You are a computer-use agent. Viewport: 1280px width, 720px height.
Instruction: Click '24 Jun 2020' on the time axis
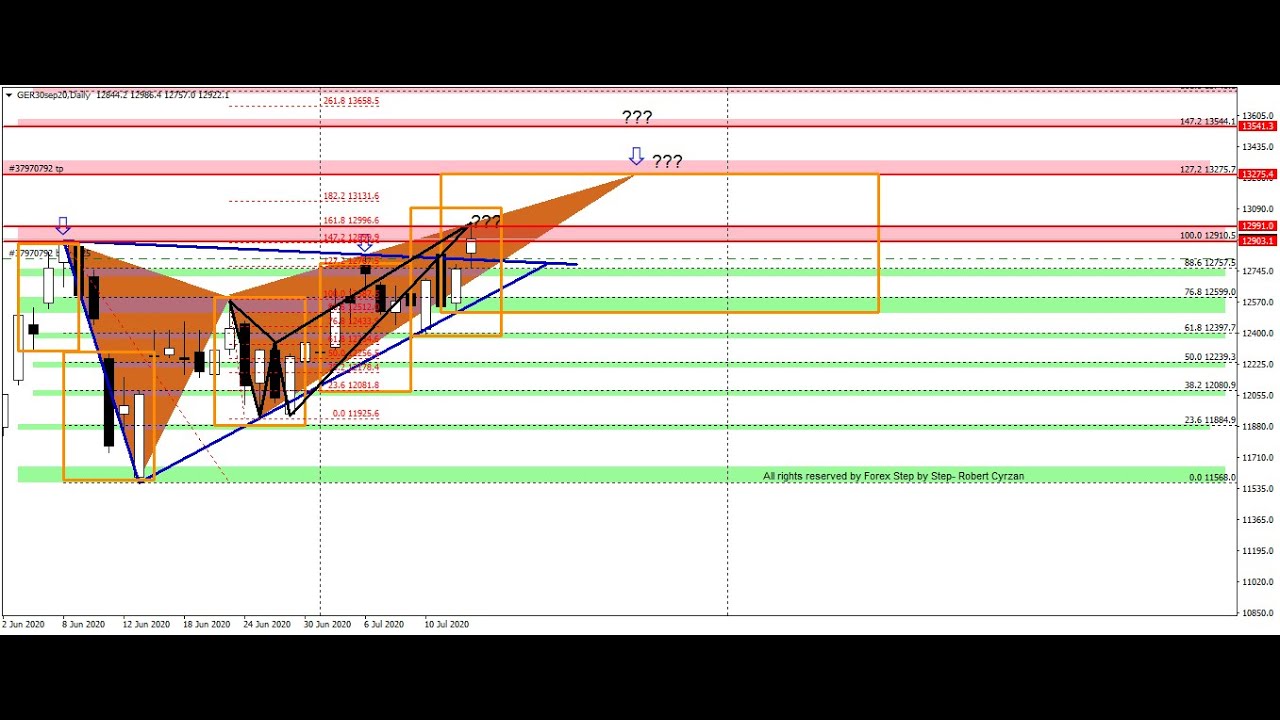click(267, 624)
